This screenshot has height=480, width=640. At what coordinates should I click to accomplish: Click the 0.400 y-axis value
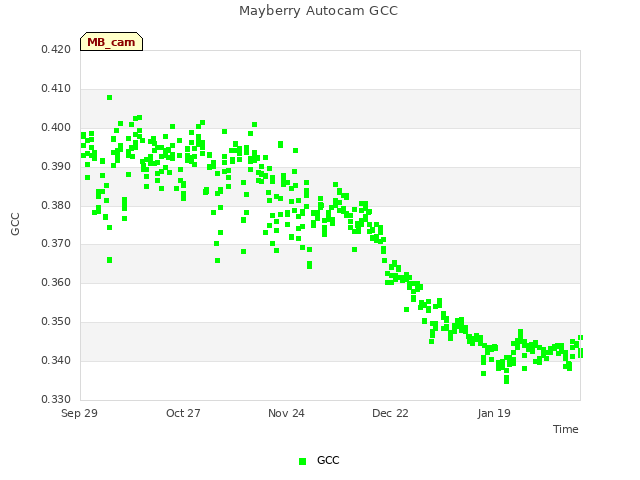tap(56, 127)
